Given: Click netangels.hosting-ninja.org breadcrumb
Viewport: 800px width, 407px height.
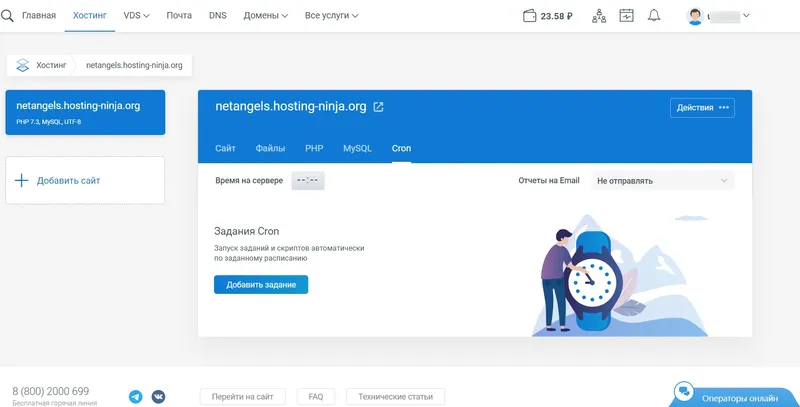Looking at the screenshot, I should [134, 65].
